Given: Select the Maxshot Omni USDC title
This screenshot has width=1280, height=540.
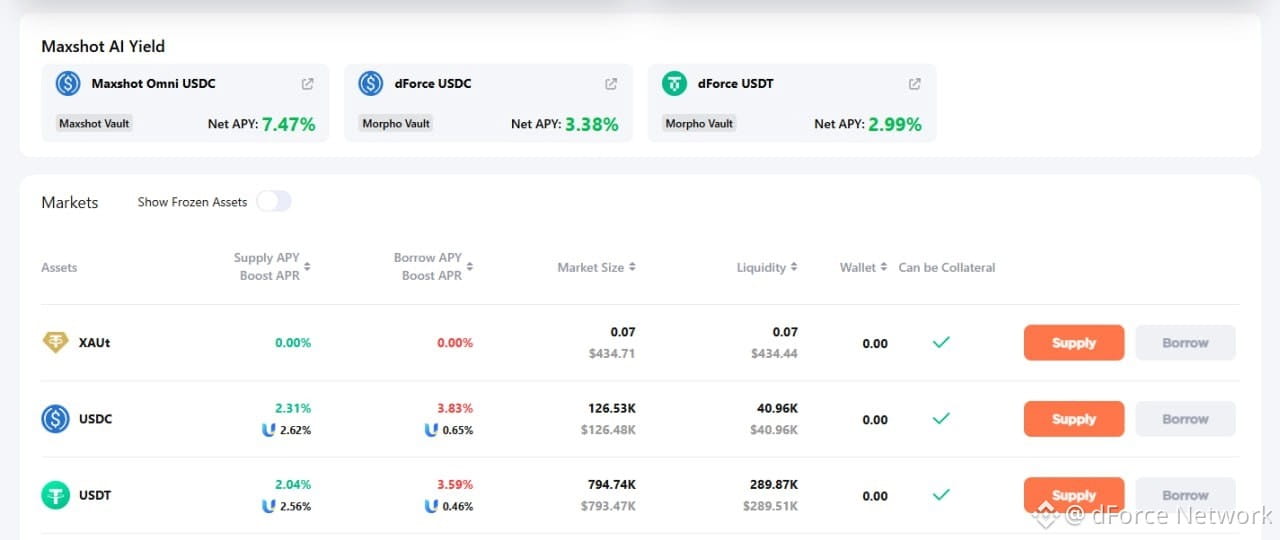Looking at the screenshot, I should (x=153, y=84).
